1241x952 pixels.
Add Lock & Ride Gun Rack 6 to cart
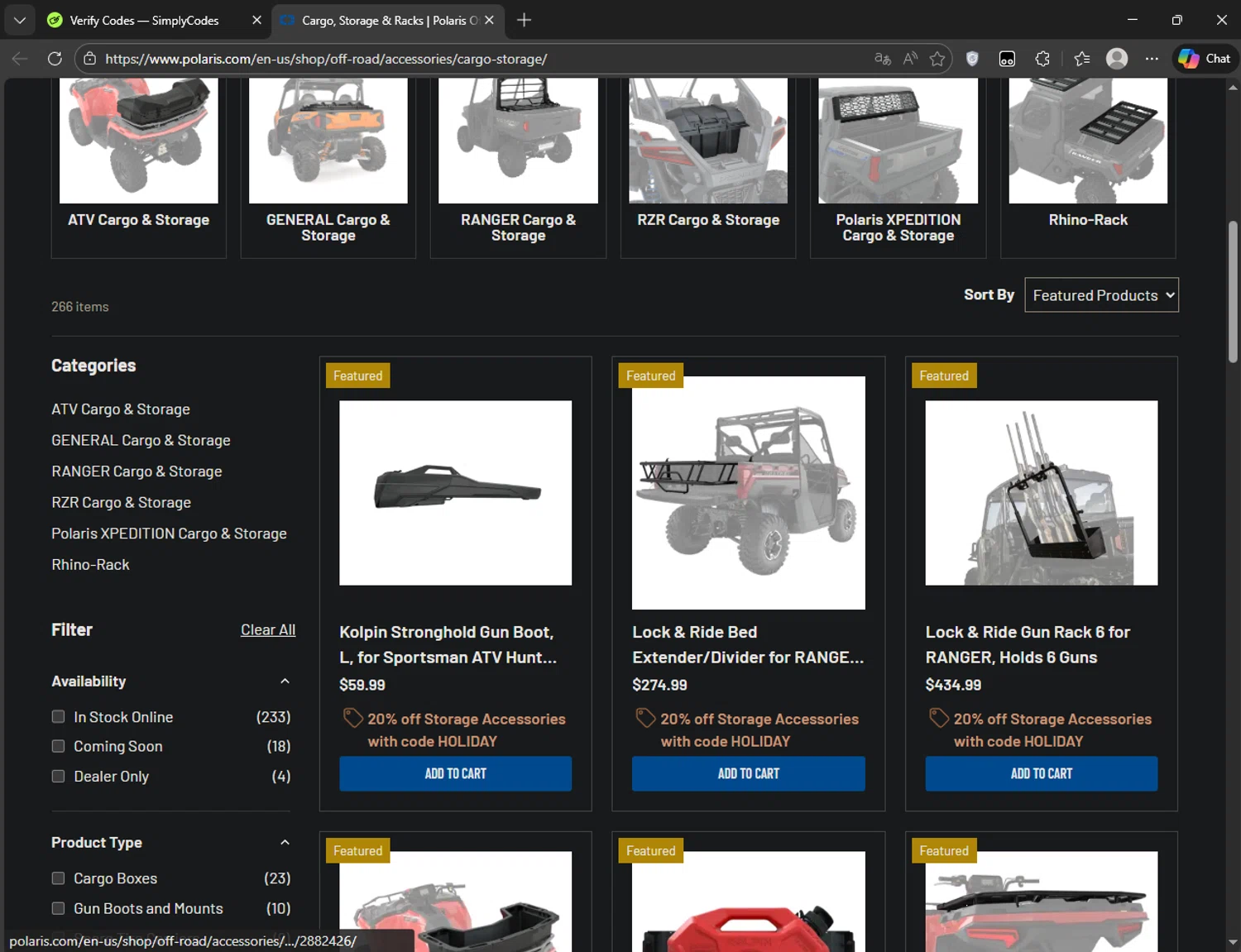click(x=1041, y=773)
